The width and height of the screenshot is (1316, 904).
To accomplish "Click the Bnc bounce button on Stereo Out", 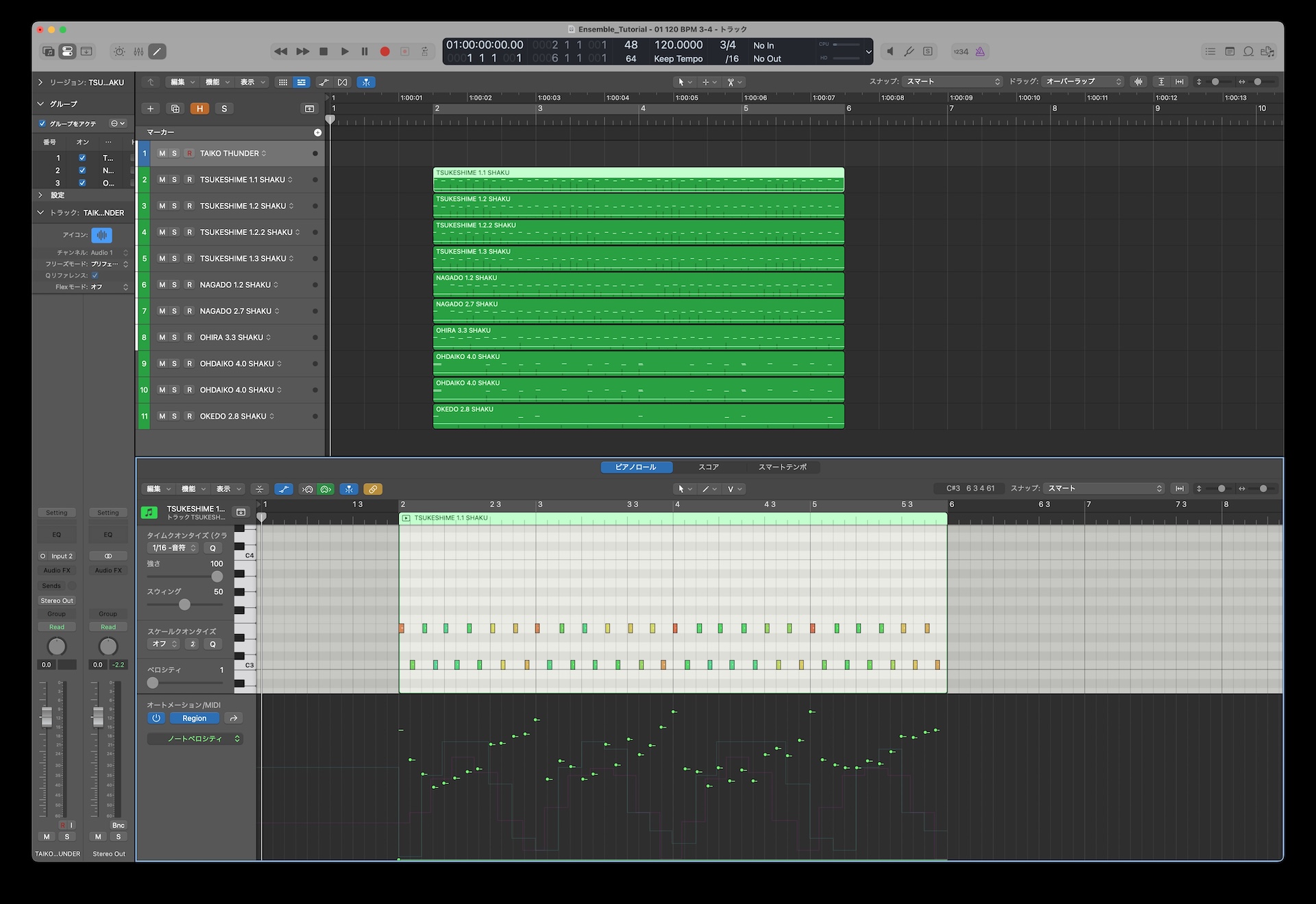I will tap(119, 825).
